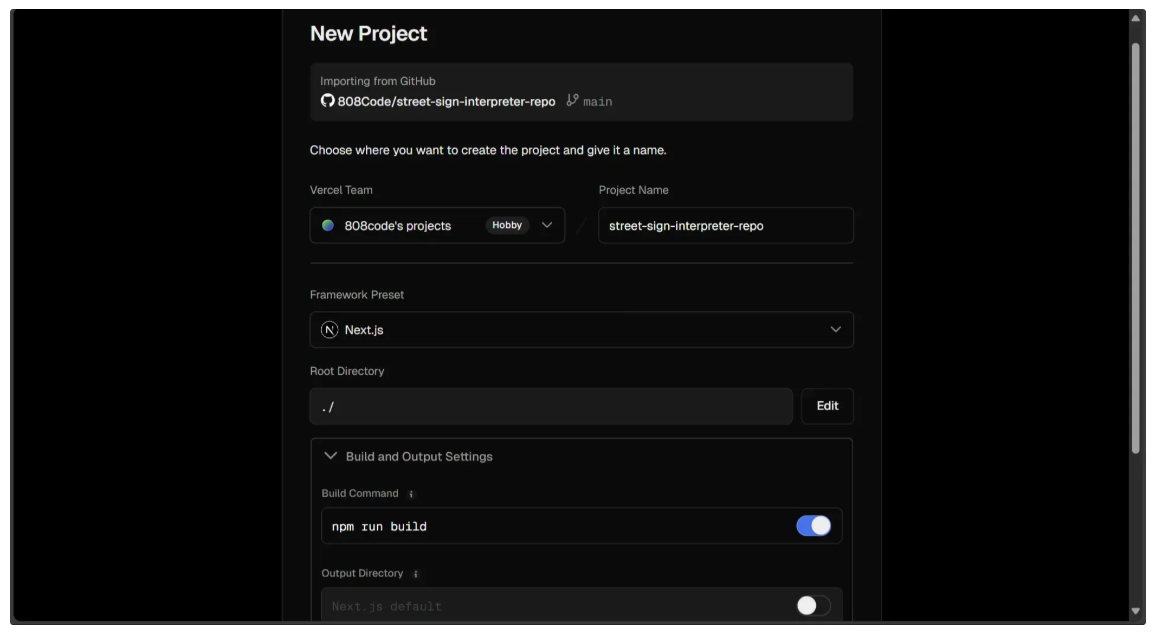Click the Hobby plan badge
The width and height of the screenshot is (1152, 634).
click(507, 226)
